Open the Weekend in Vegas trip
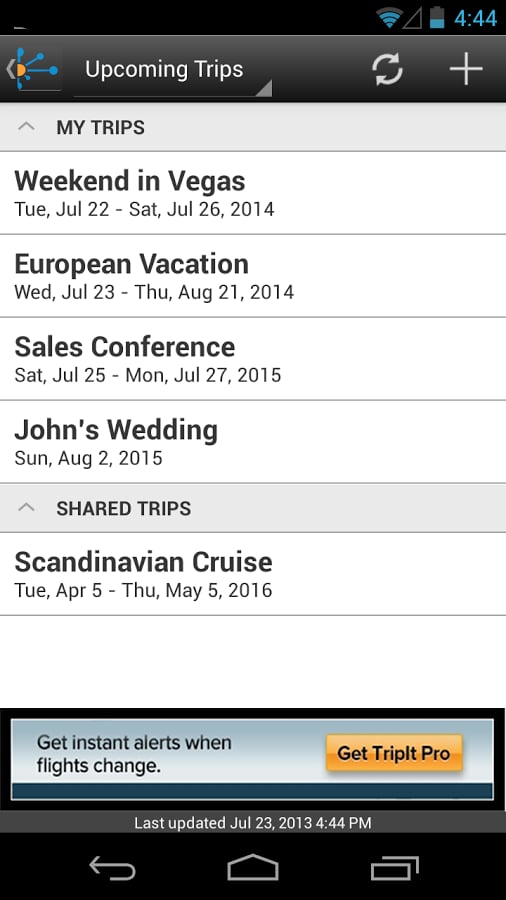 point(253,193)
